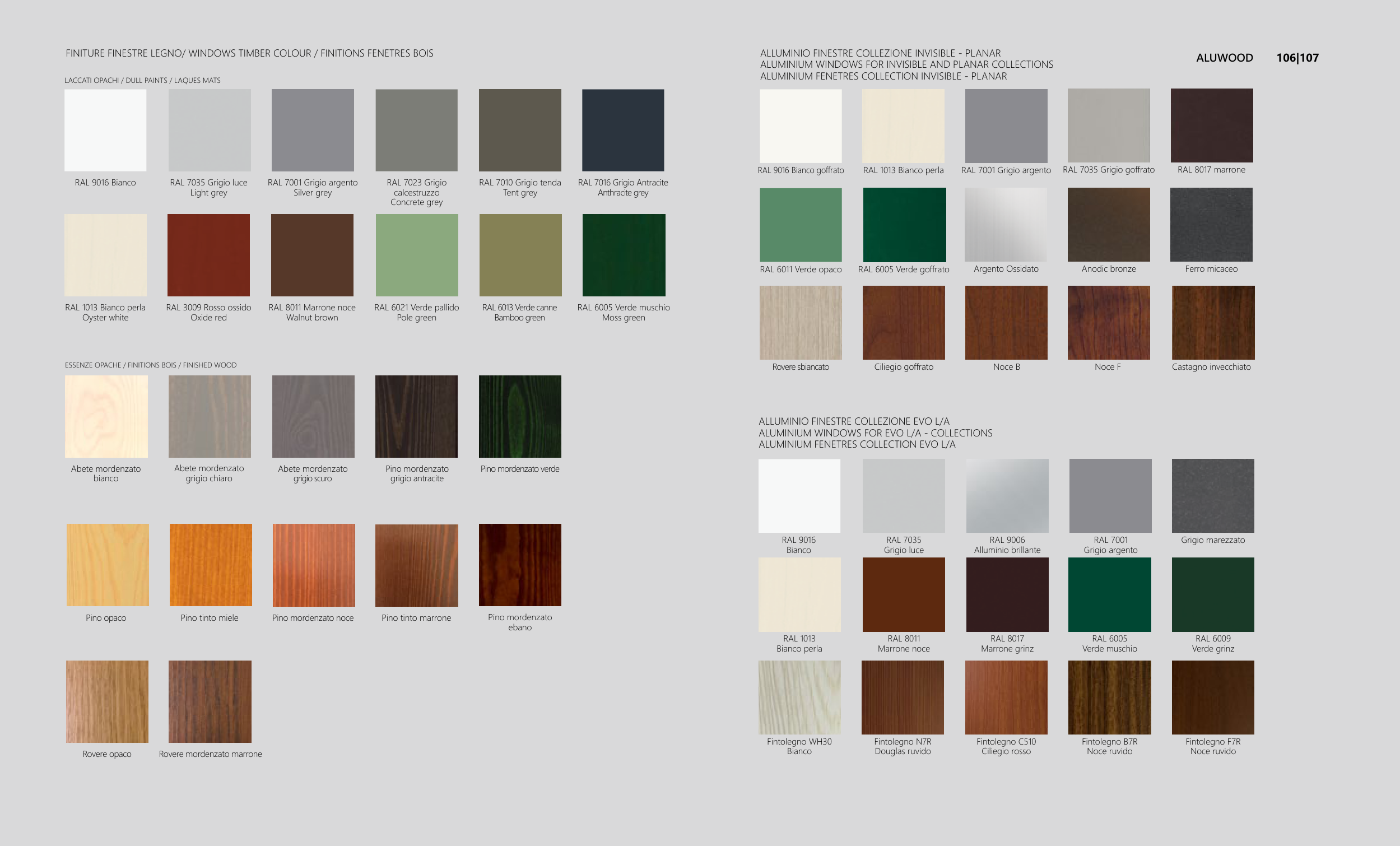This screenshot has width=1400, height=846.
Task: Click the Grigio marezzato swatch
Action: coord(1212,495)
